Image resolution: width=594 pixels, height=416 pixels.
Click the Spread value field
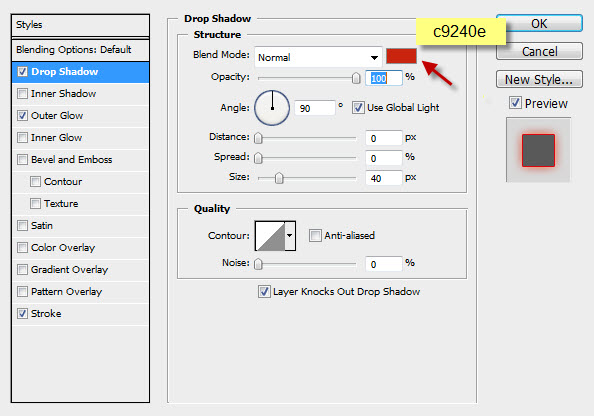tap(383, 158)
